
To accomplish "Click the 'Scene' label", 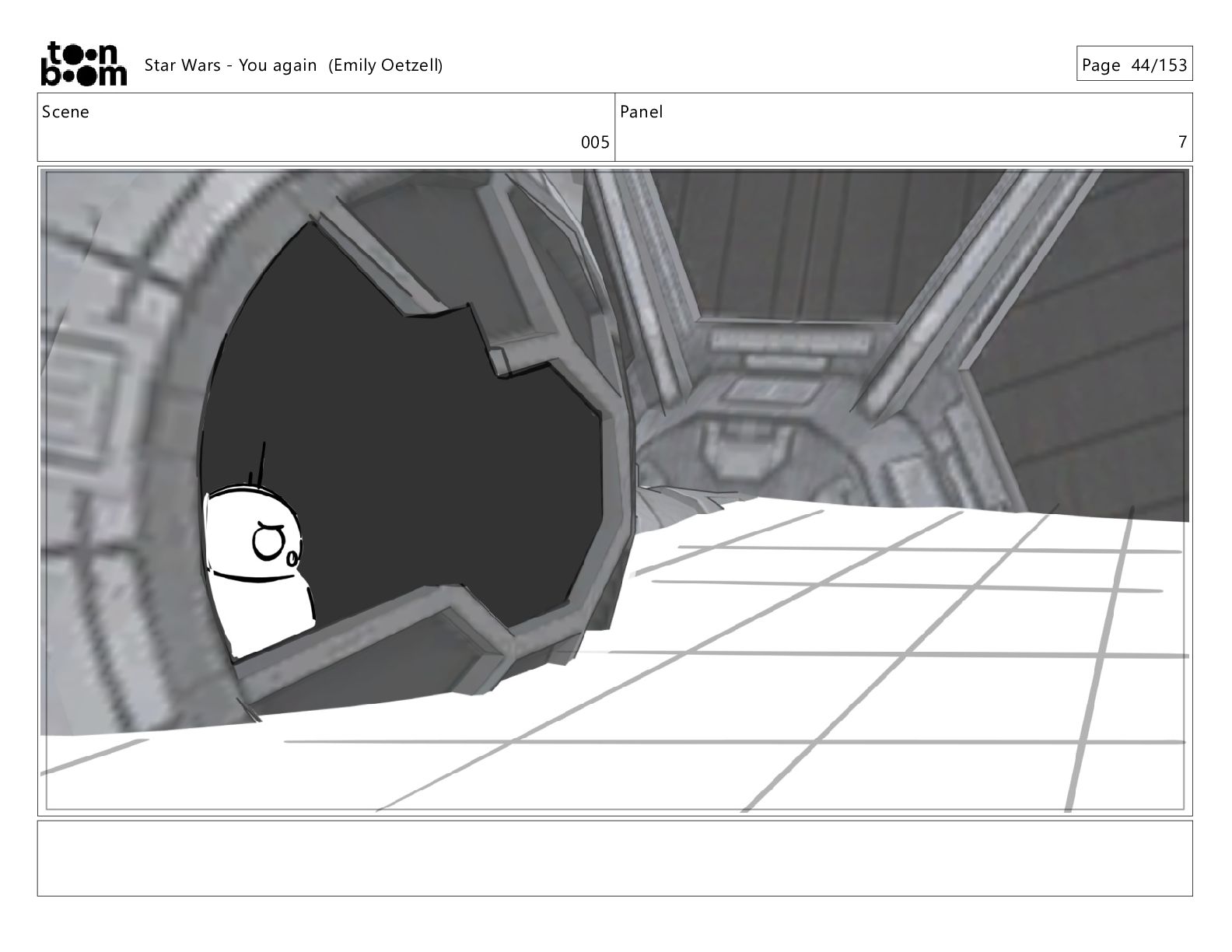I will click(x=65, y=112).
